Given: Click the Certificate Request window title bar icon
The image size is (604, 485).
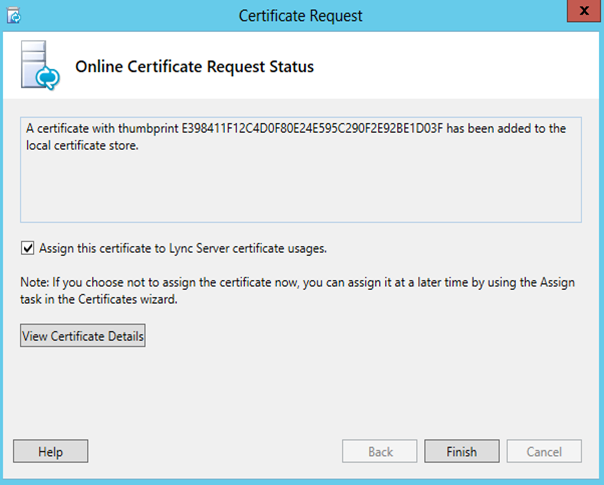Looking at the screenshot, I should [x=14, y=16].
